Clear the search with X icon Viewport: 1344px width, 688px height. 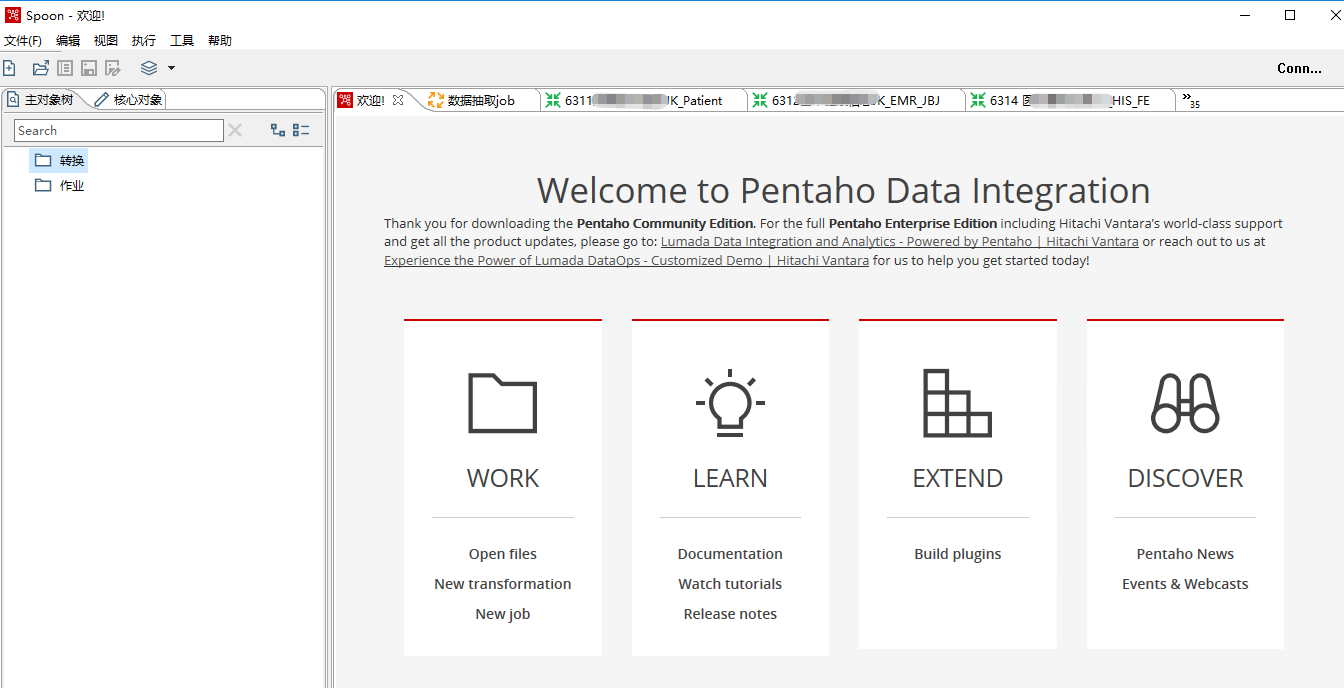[x=235, y=130]
